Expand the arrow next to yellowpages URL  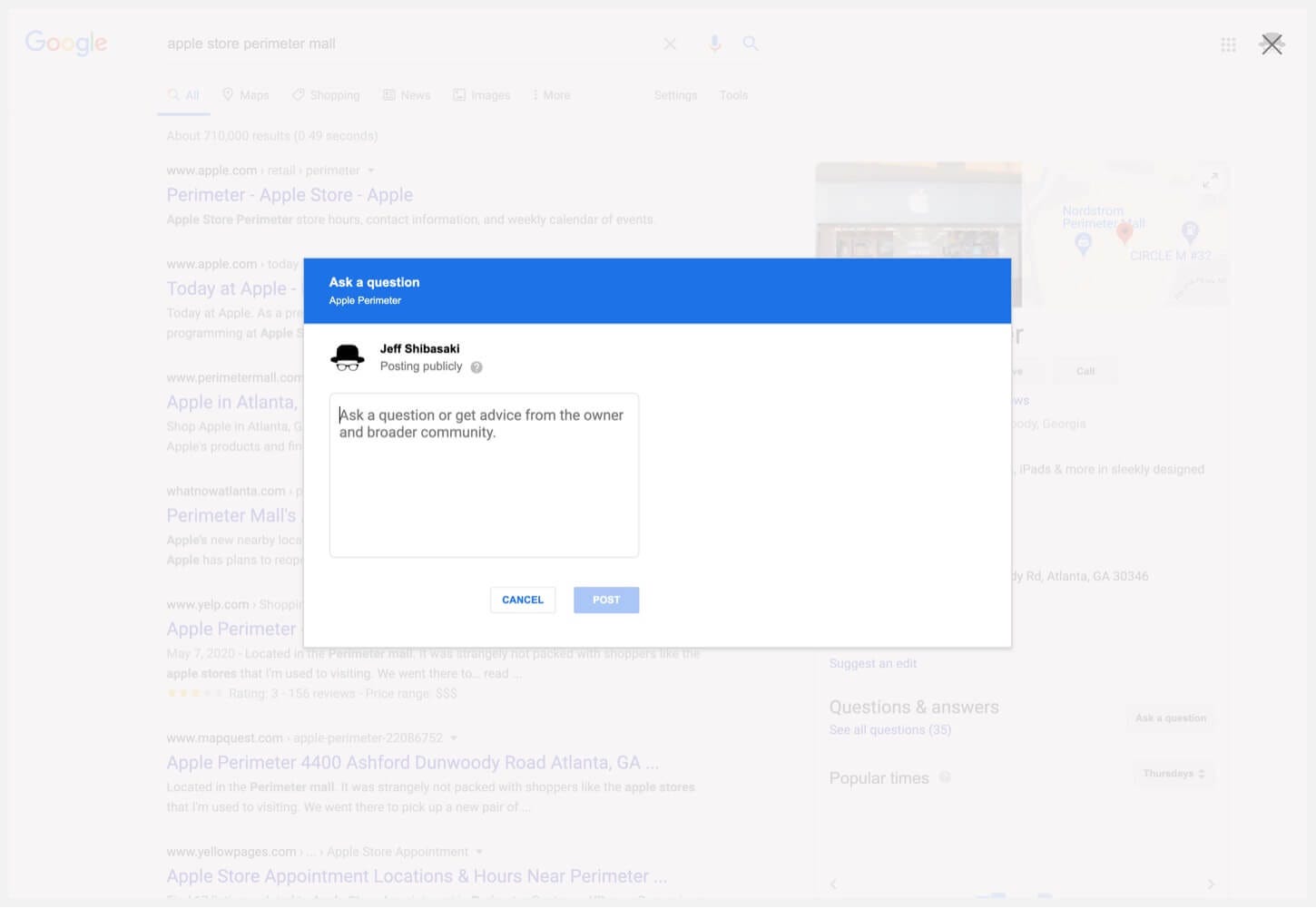[479, 852]
